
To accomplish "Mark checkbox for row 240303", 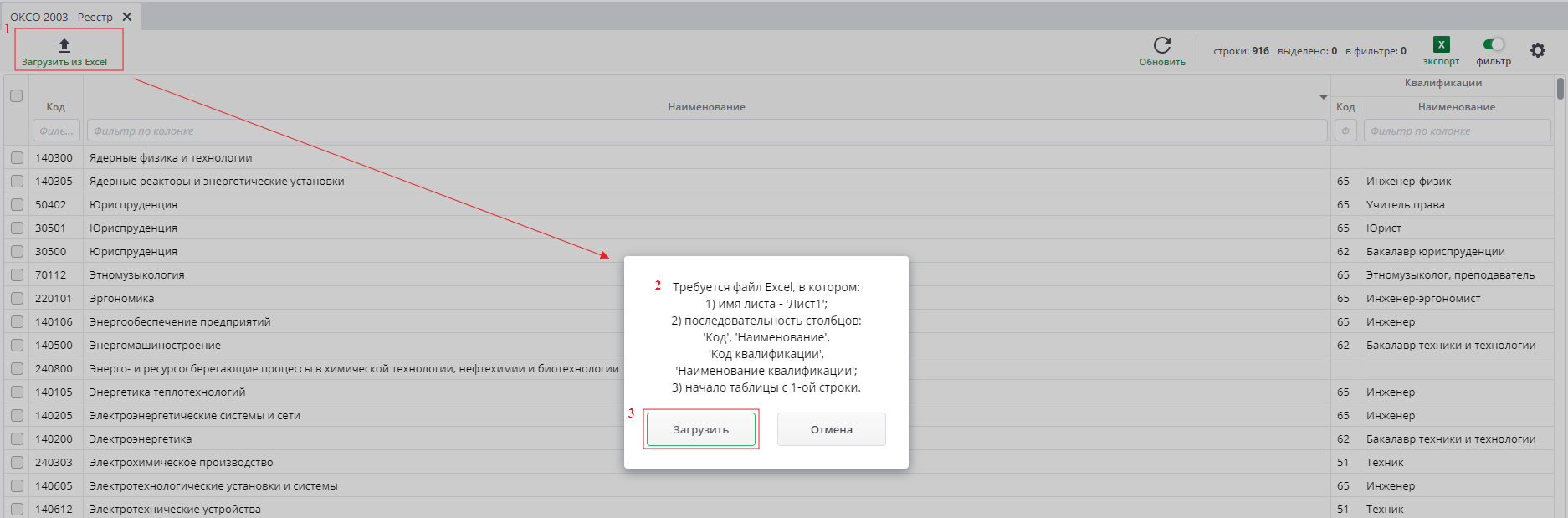I will coord(17,462).
